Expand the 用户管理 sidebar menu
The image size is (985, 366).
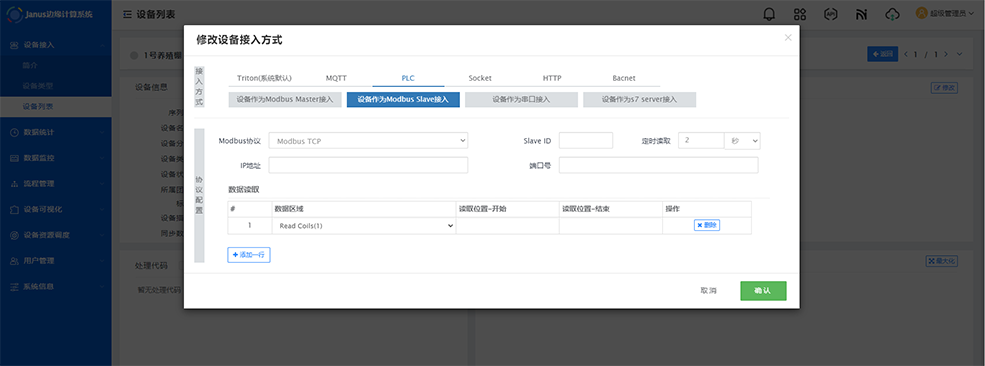pos(101,261)
